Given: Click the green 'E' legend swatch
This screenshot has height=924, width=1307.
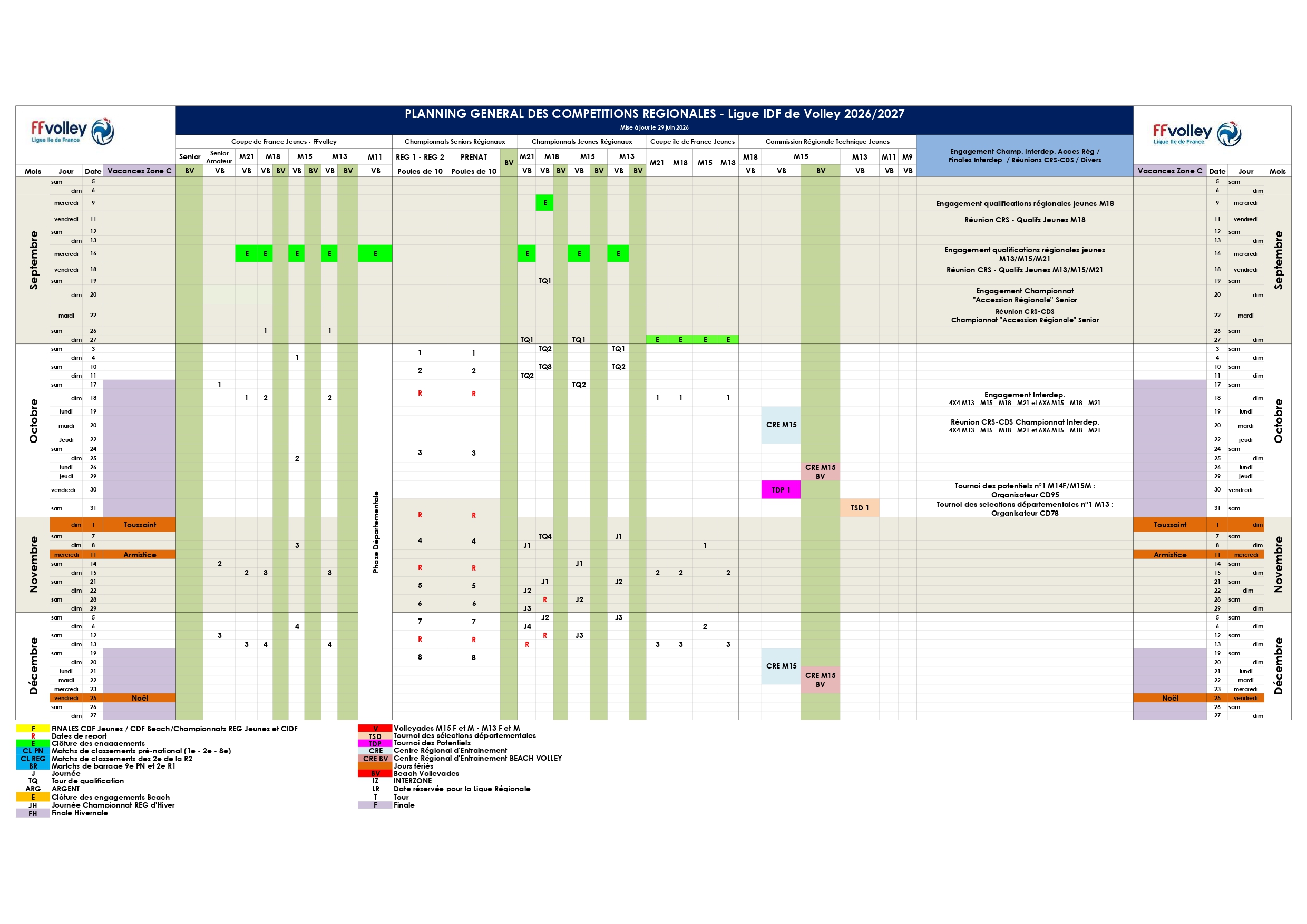Looking at the screenshot, I should pyautogui.click(x=33, y=744).
